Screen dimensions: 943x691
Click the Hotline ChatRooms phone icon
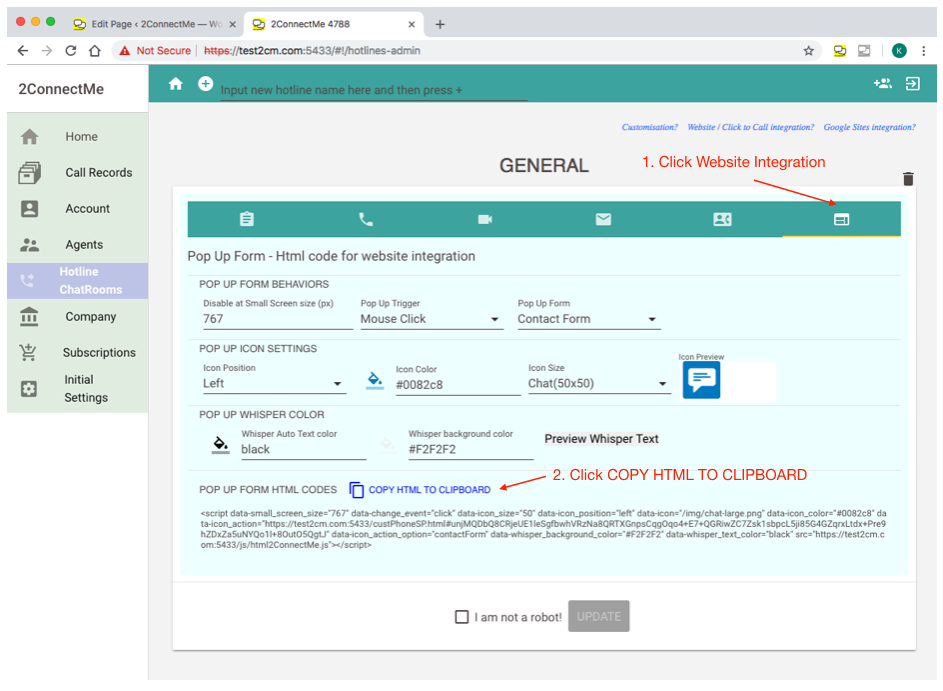click(28, 280)
